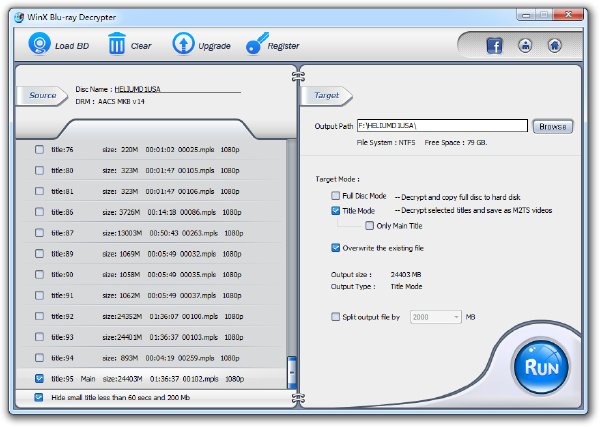Select the 00025.mpls row text

(x=196, y=150)
